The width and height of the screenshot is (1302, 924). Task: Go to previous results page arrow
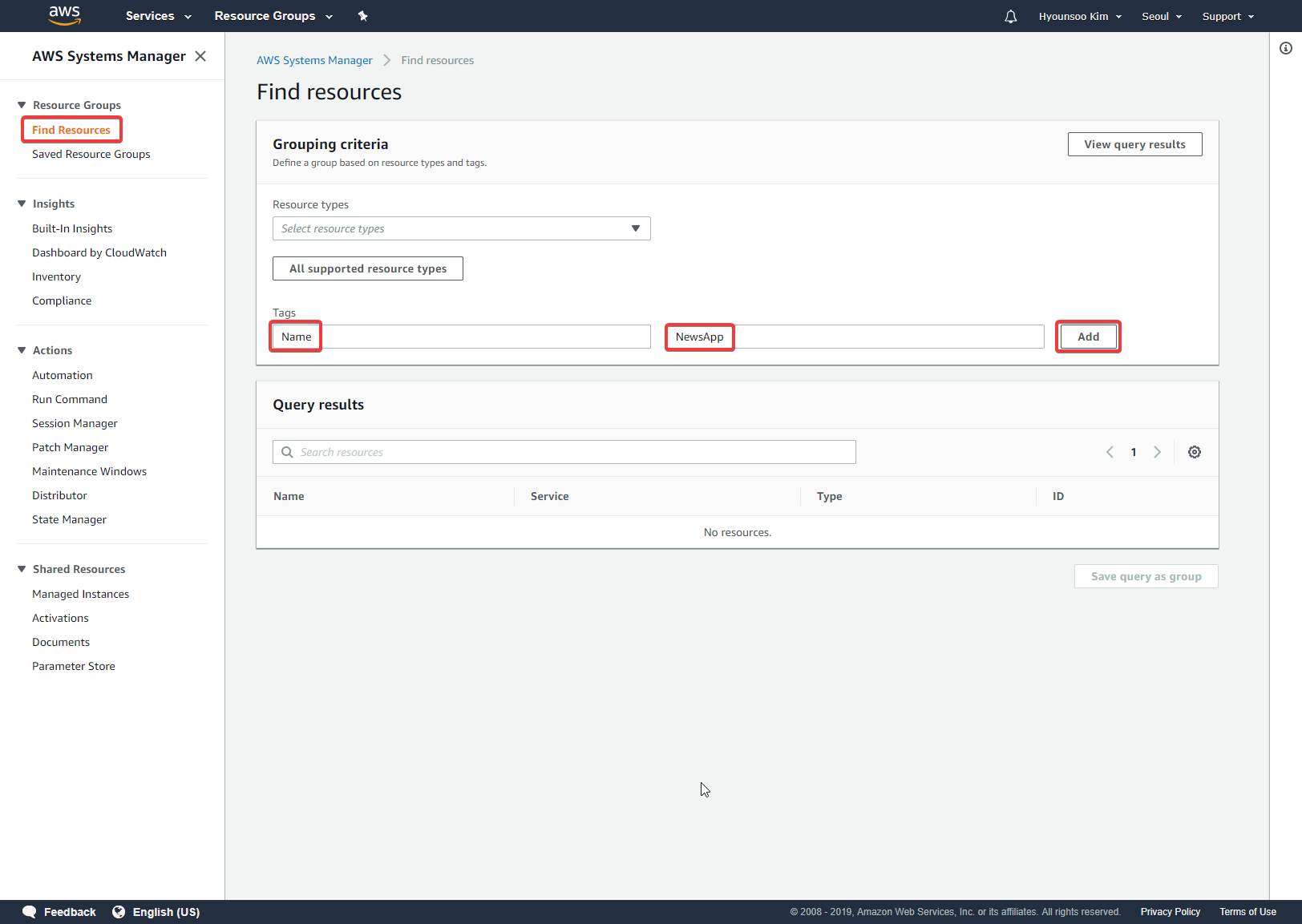point(1110,452)
